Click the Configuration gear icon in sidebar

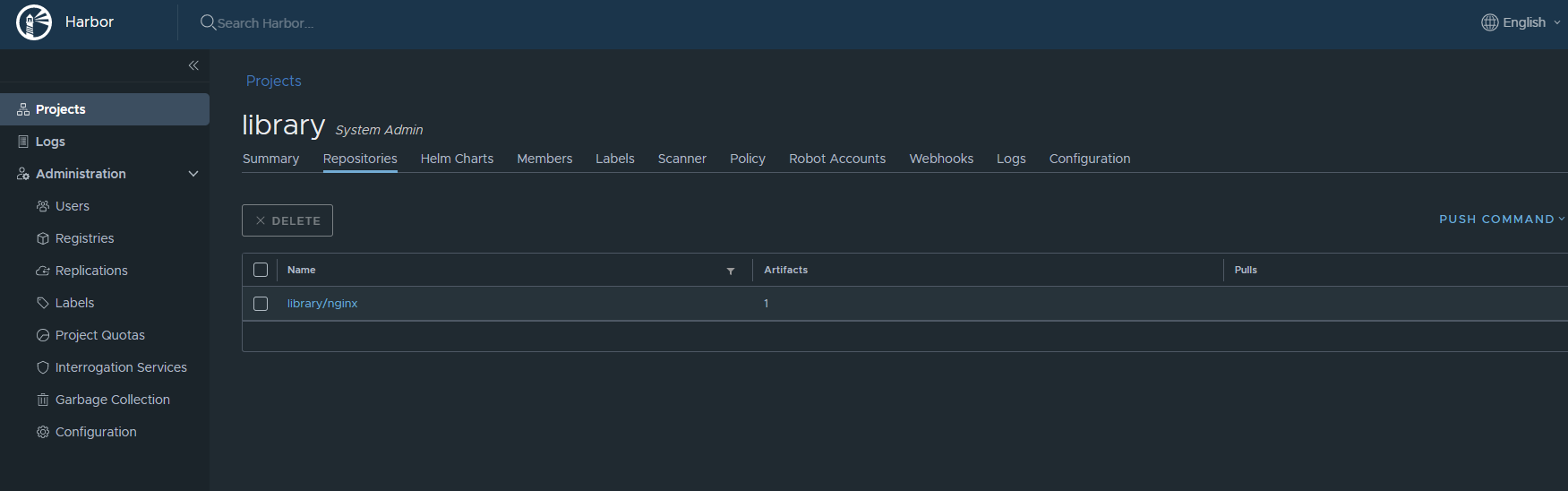42,432
